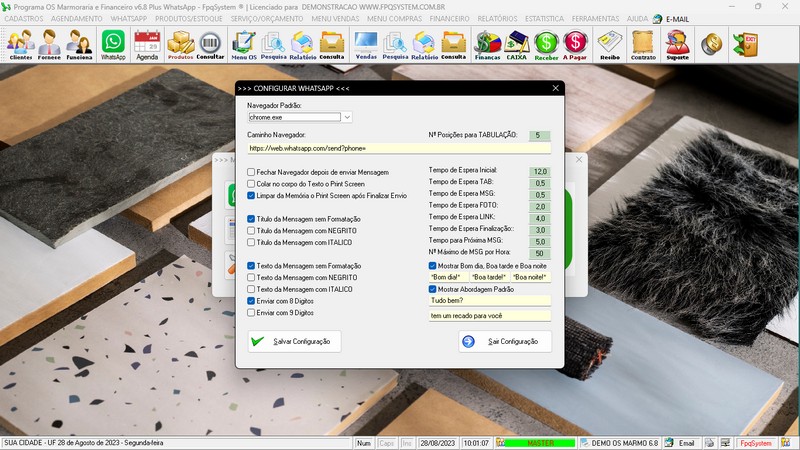
Task: Close the background dialog behind the WhatsApp config
Action: coord(579,160)
